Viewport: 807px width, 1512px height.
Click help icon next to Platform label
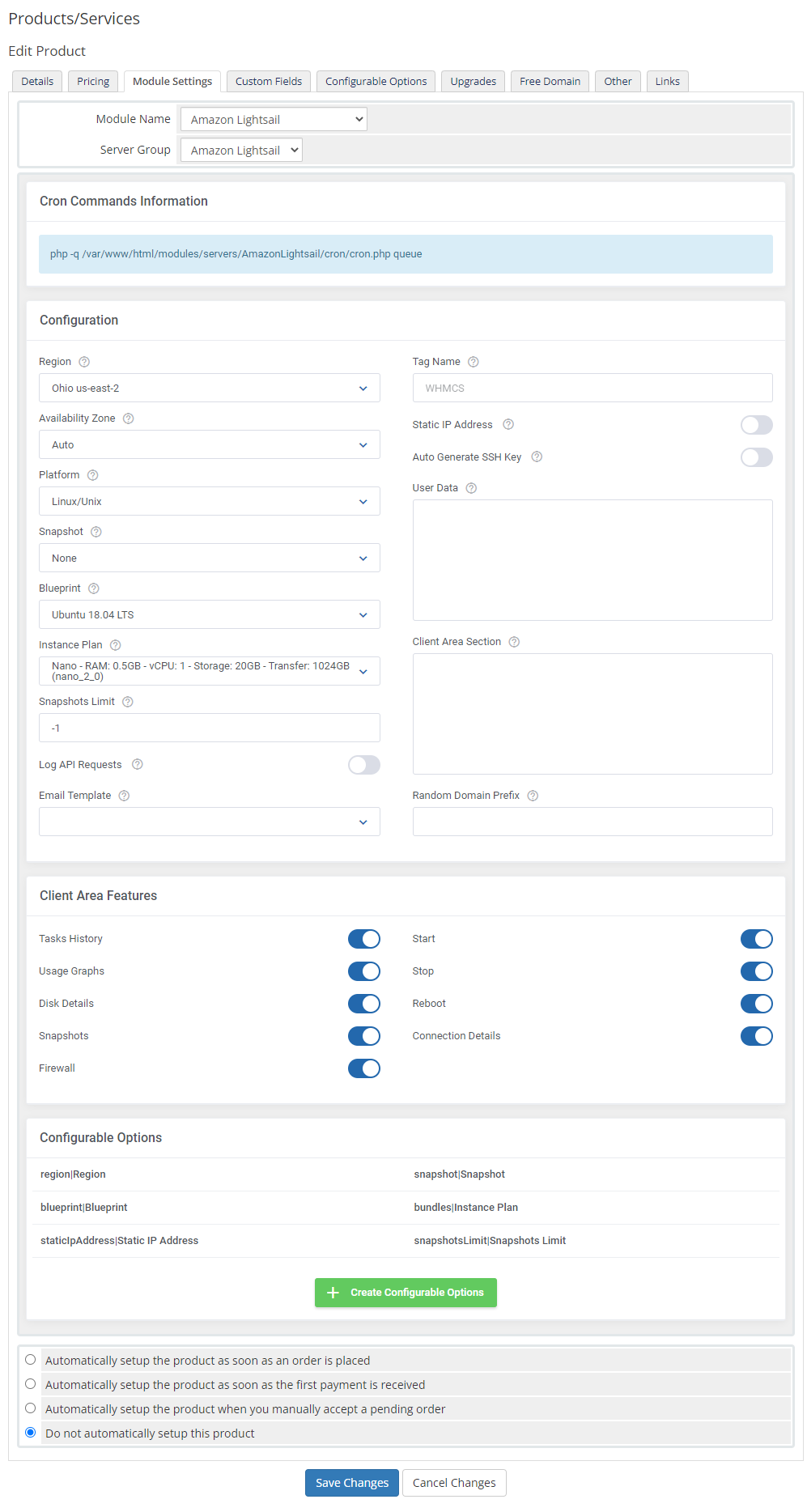coord(92,475)
